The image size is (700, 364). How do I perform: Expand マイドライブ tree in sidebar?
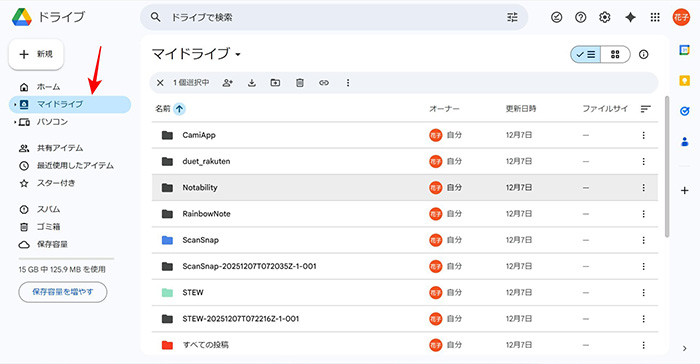tap(15, 105)
